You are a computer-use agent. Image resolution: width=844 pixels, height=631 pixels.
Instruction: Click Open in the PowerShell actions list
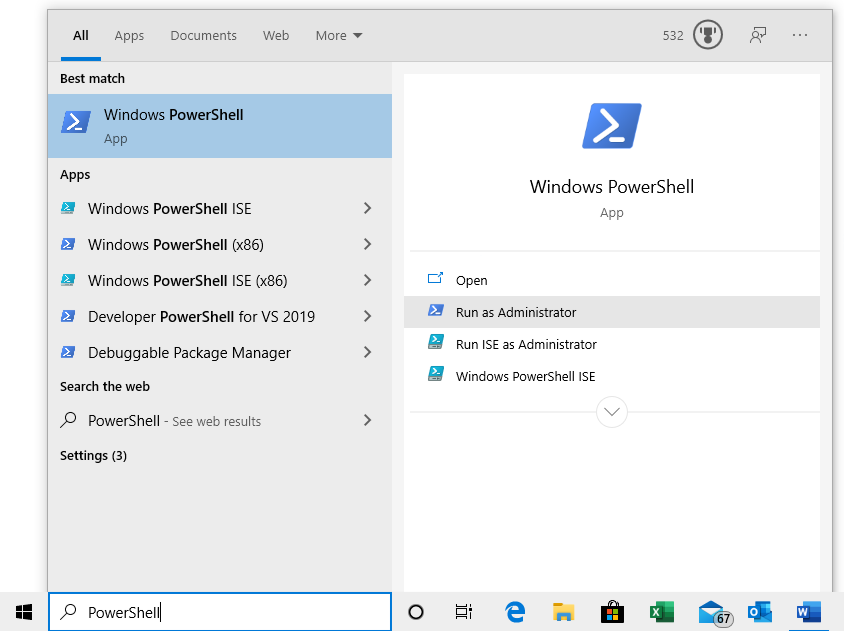coord(471,281)
